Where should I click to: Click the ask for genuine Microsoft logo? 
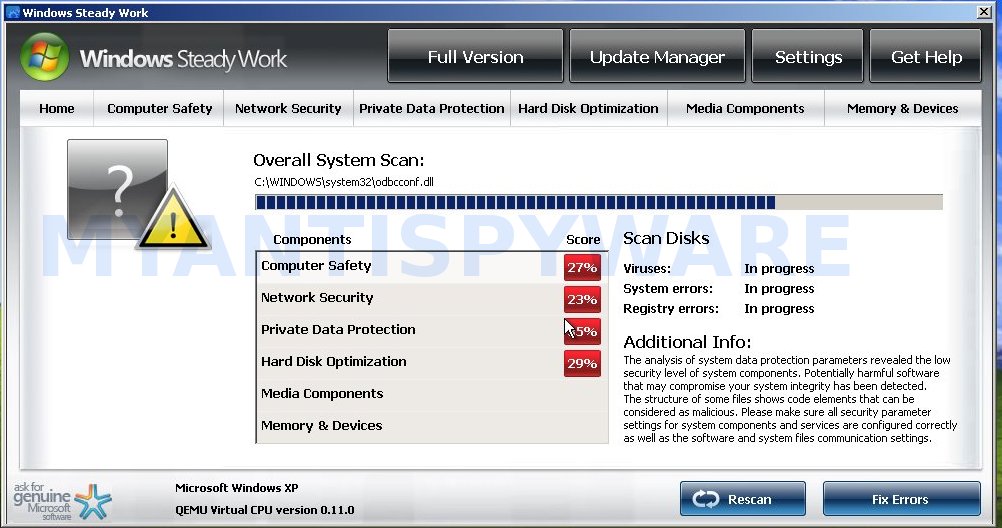tap(62, 501)
